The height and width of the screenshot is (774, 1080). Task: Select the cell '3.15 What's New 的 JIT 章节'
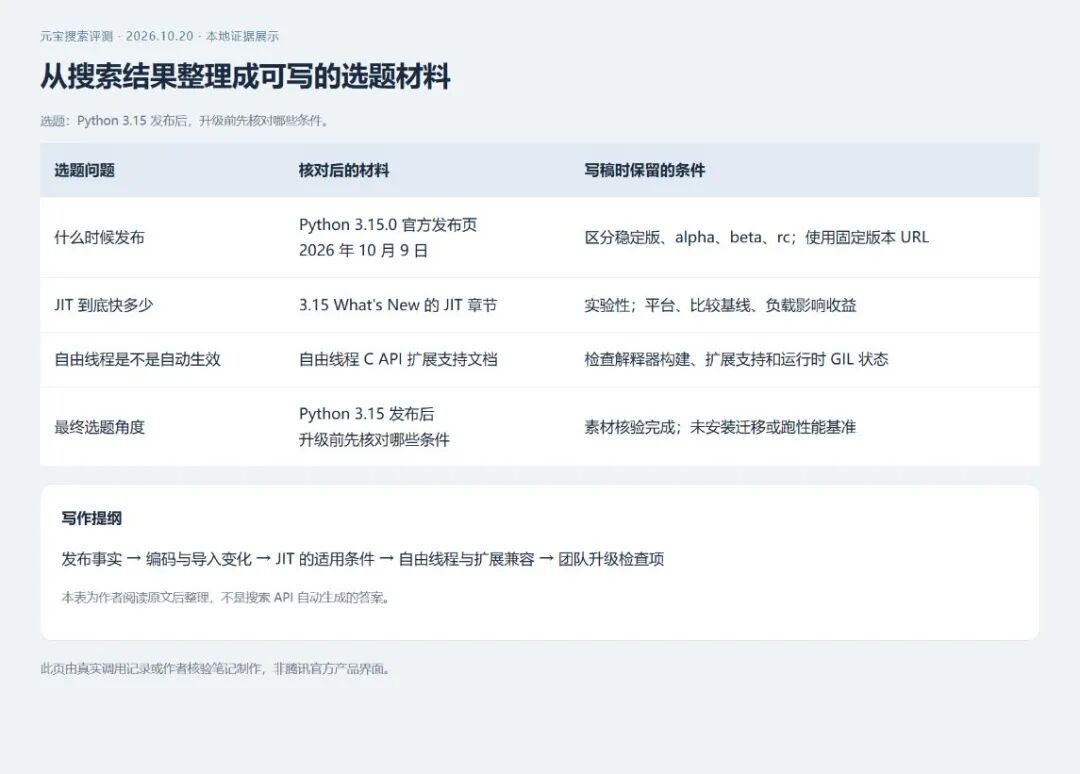point(397,305)
